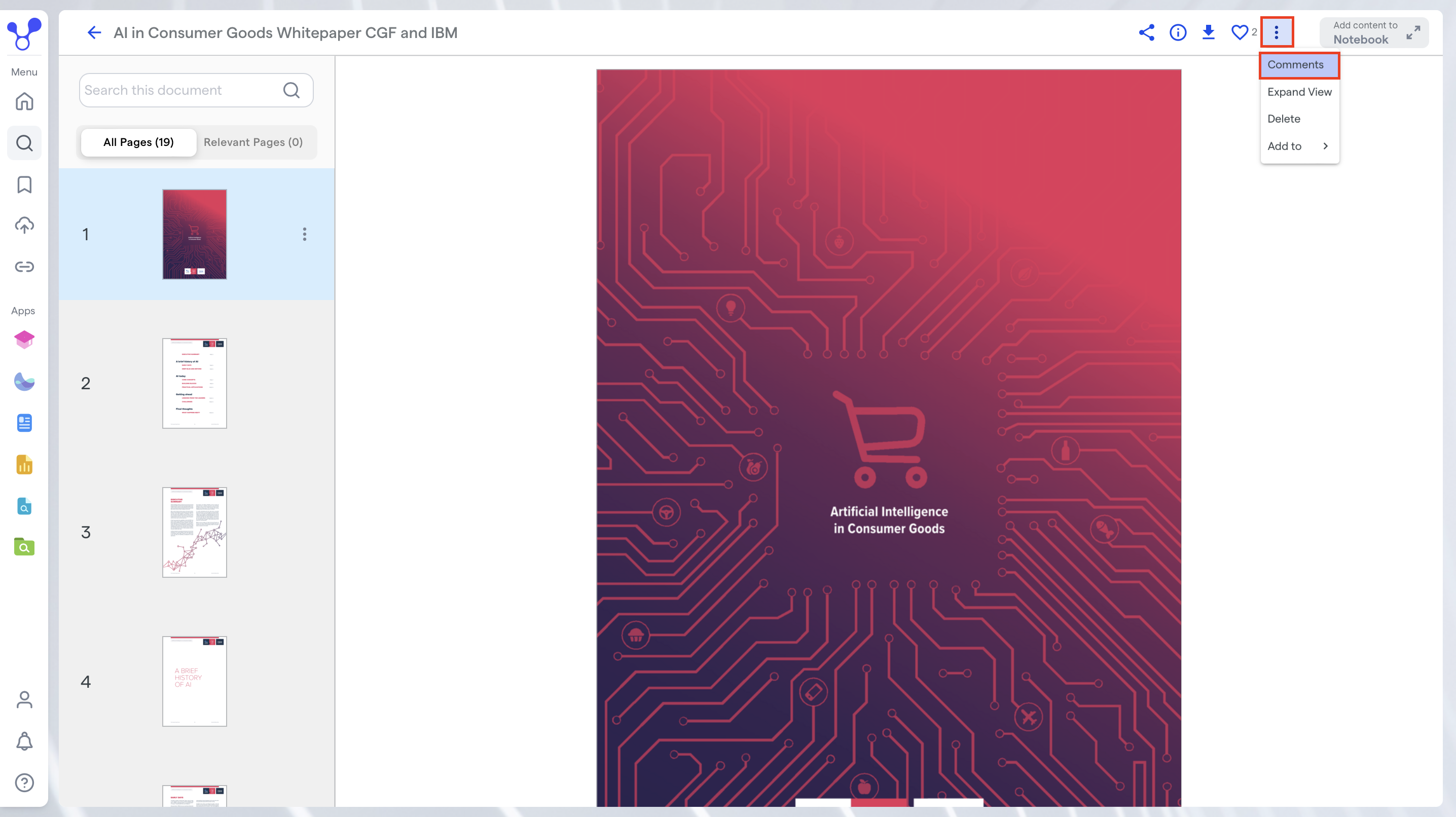Open Search from sidebar menu
The image size is (1456, 817).
coord(24,143)
